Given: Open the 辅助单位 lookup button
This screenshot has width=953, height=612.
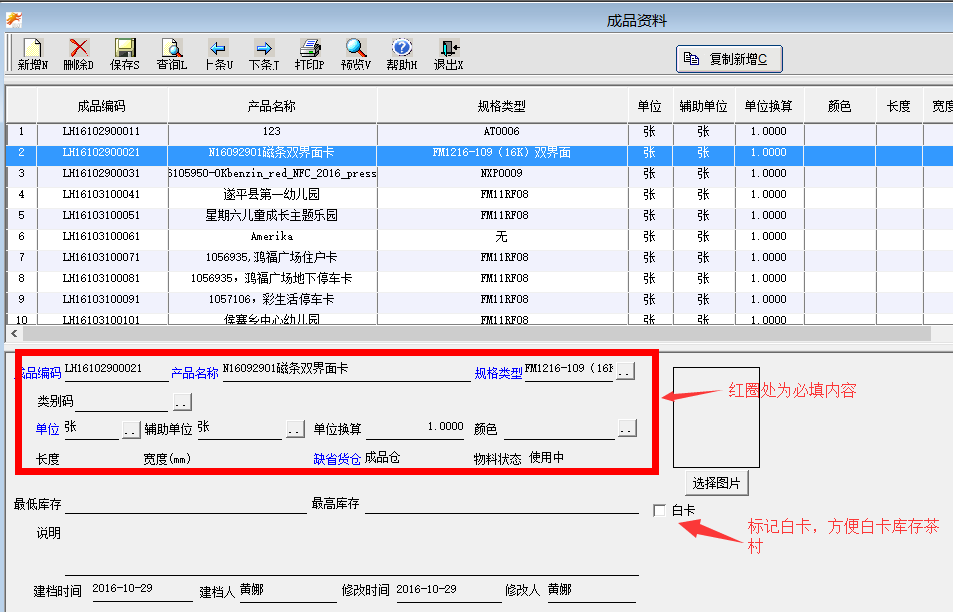Looking at the screenshot, I should (295, 429).
